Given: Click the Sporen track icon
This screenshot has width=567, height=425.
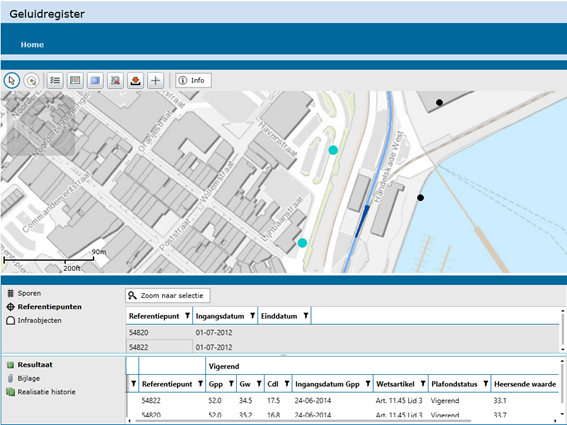Looking at the screenshot, I should [x=11, y=293].
